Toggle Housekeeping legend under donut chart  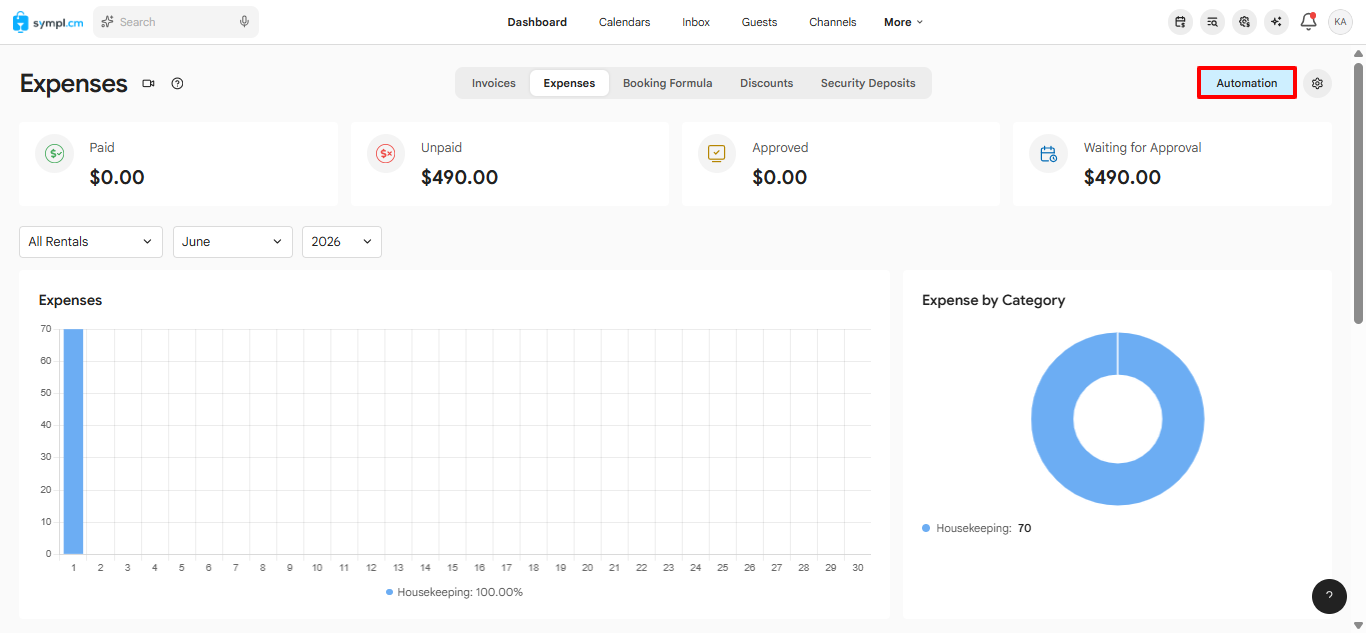[x=976, y=528]
